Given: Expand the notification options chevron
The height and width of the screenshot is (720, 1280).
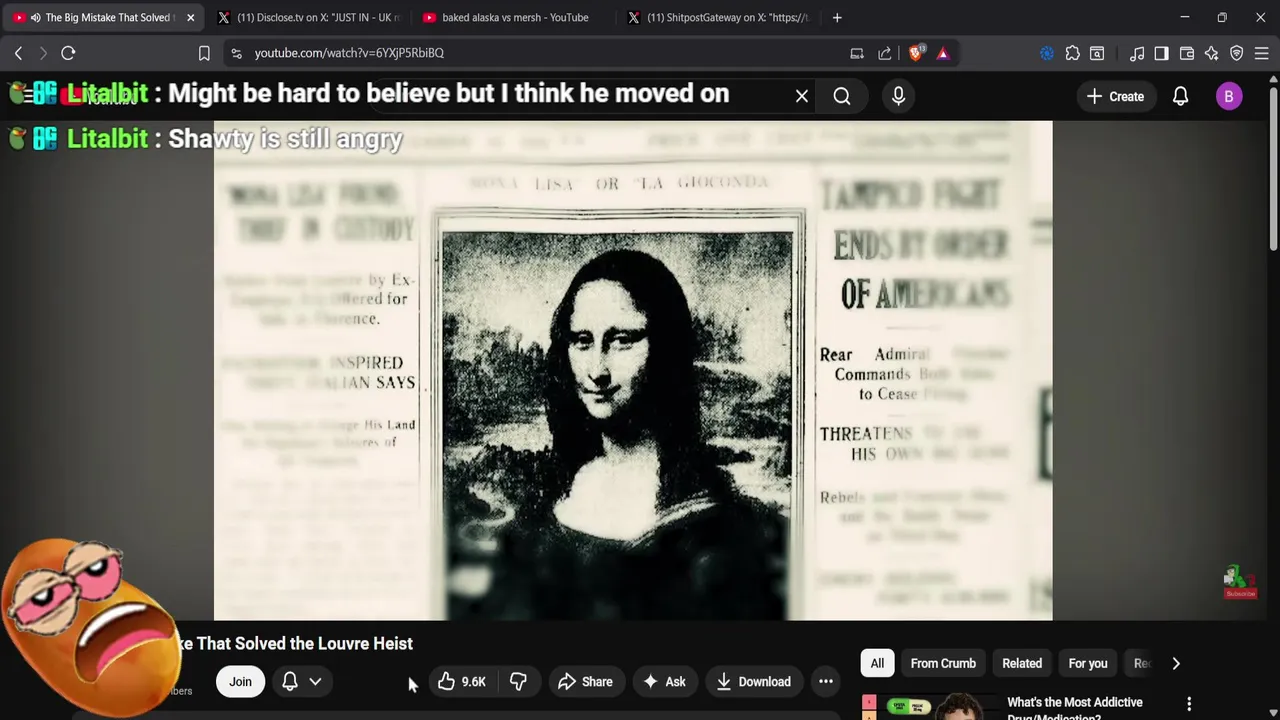Looking at the screenshot, I should pyautogui.click(x=315, y=682).
